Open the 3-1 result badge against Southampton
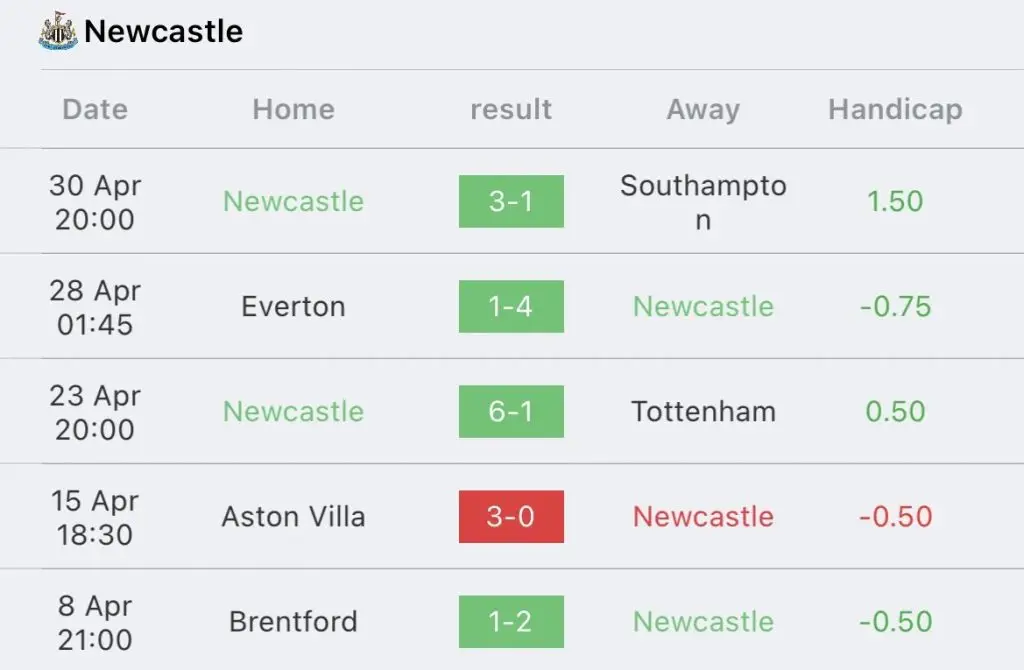1024x670 pixels. 511,201
